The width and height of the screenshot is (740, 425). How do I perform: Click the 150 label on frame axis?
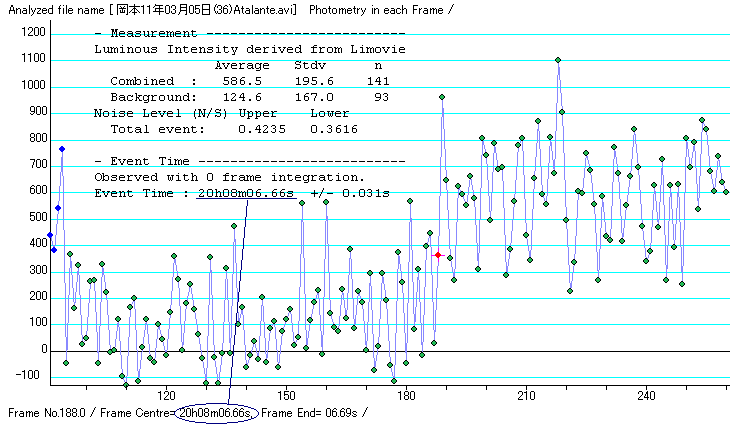click(286, 394)
